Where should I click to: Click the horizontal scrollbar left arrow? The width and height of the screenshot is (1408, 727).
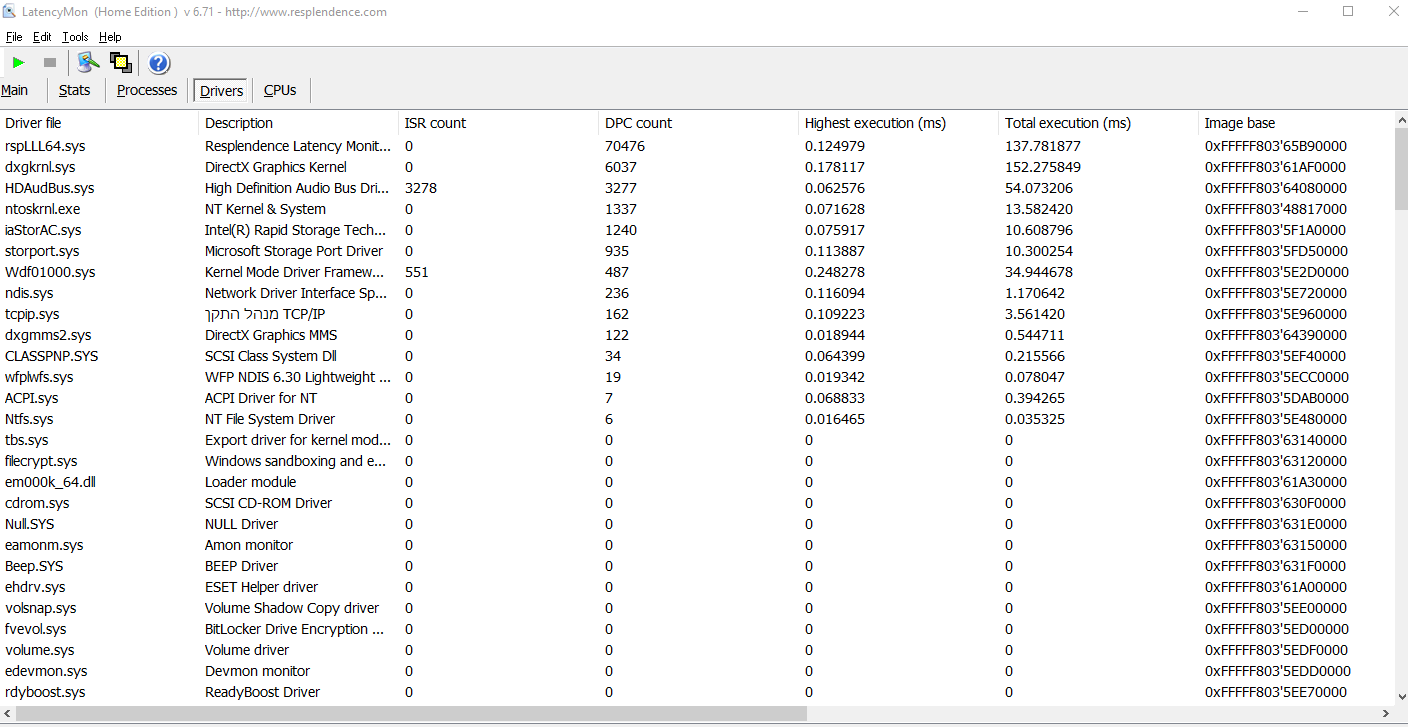coord(7,714)
